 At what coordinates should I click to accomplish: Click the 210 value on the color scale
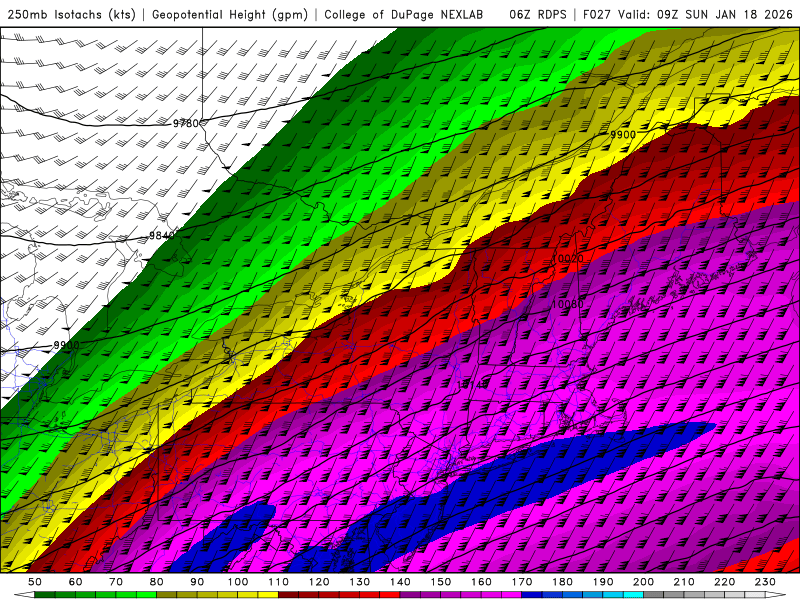[x=684, y=582]
